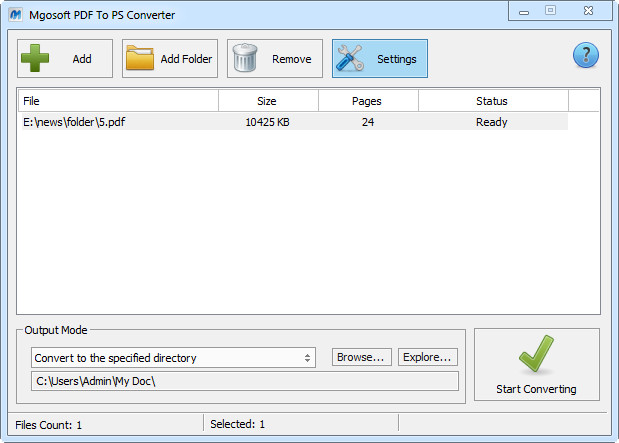Click the Mgosoft app icon in title bar
The image size is (619, 443).
click(x=15, y=15)
